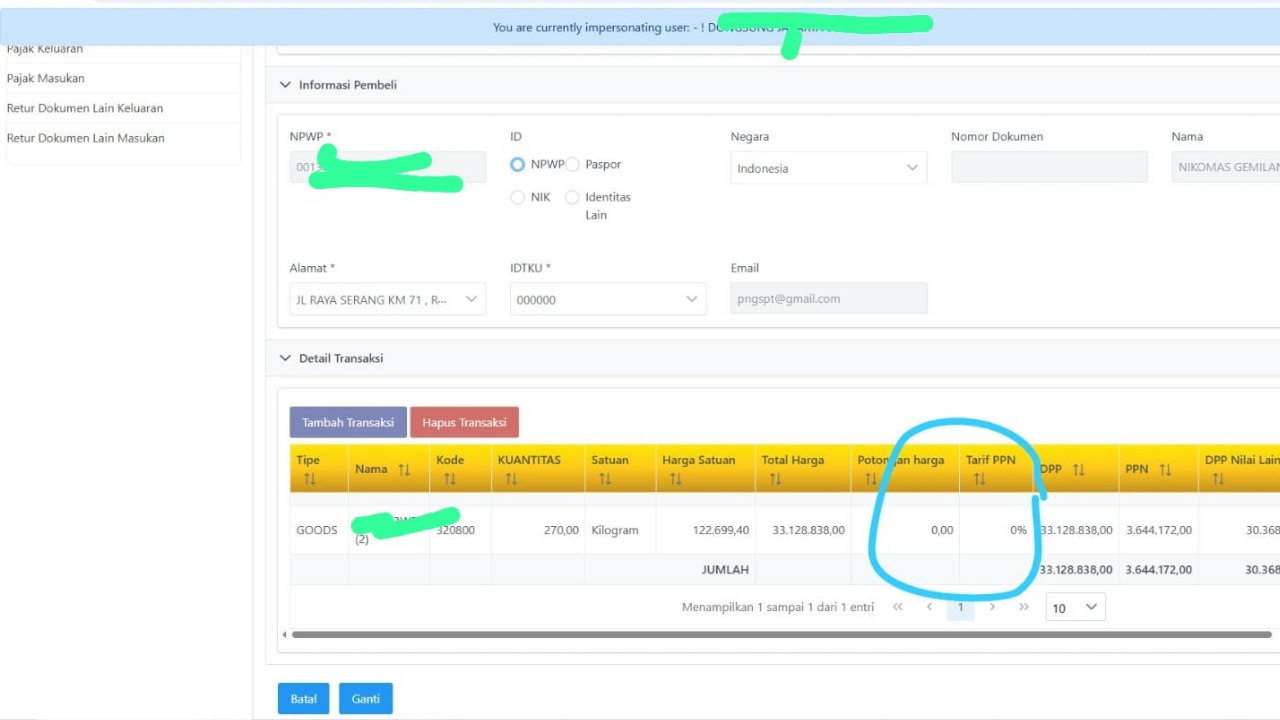Viewport: 1280px width, 720px height.
Task: Open the Negara country dropdown
Action: (828, 168)
